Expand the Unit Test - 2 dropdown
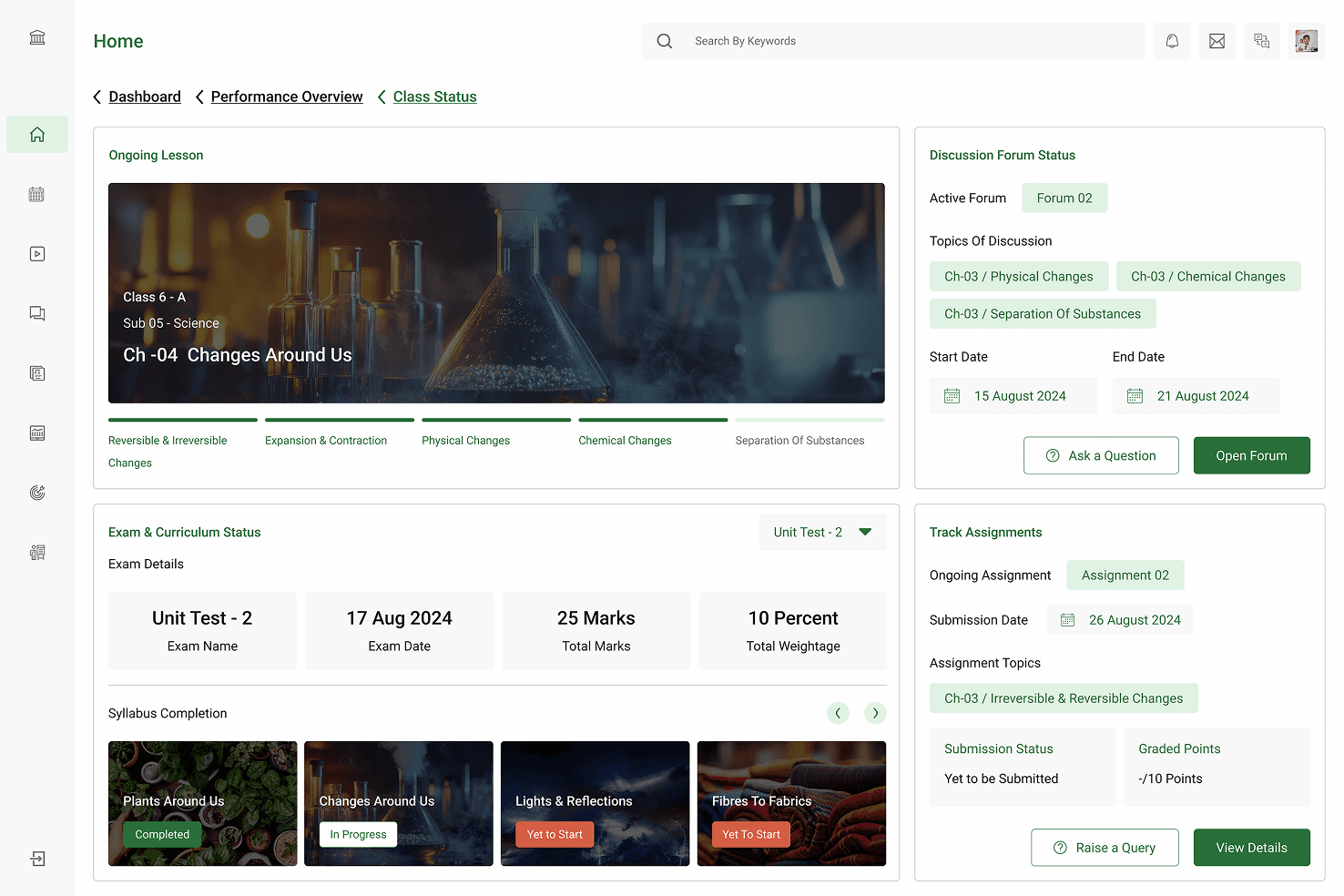 822,532
